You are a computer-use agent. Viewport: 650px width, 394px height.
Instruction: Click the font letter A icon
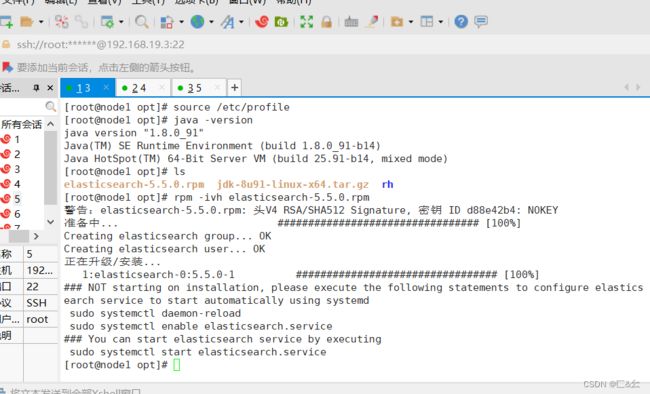click(x=228, y=22)
